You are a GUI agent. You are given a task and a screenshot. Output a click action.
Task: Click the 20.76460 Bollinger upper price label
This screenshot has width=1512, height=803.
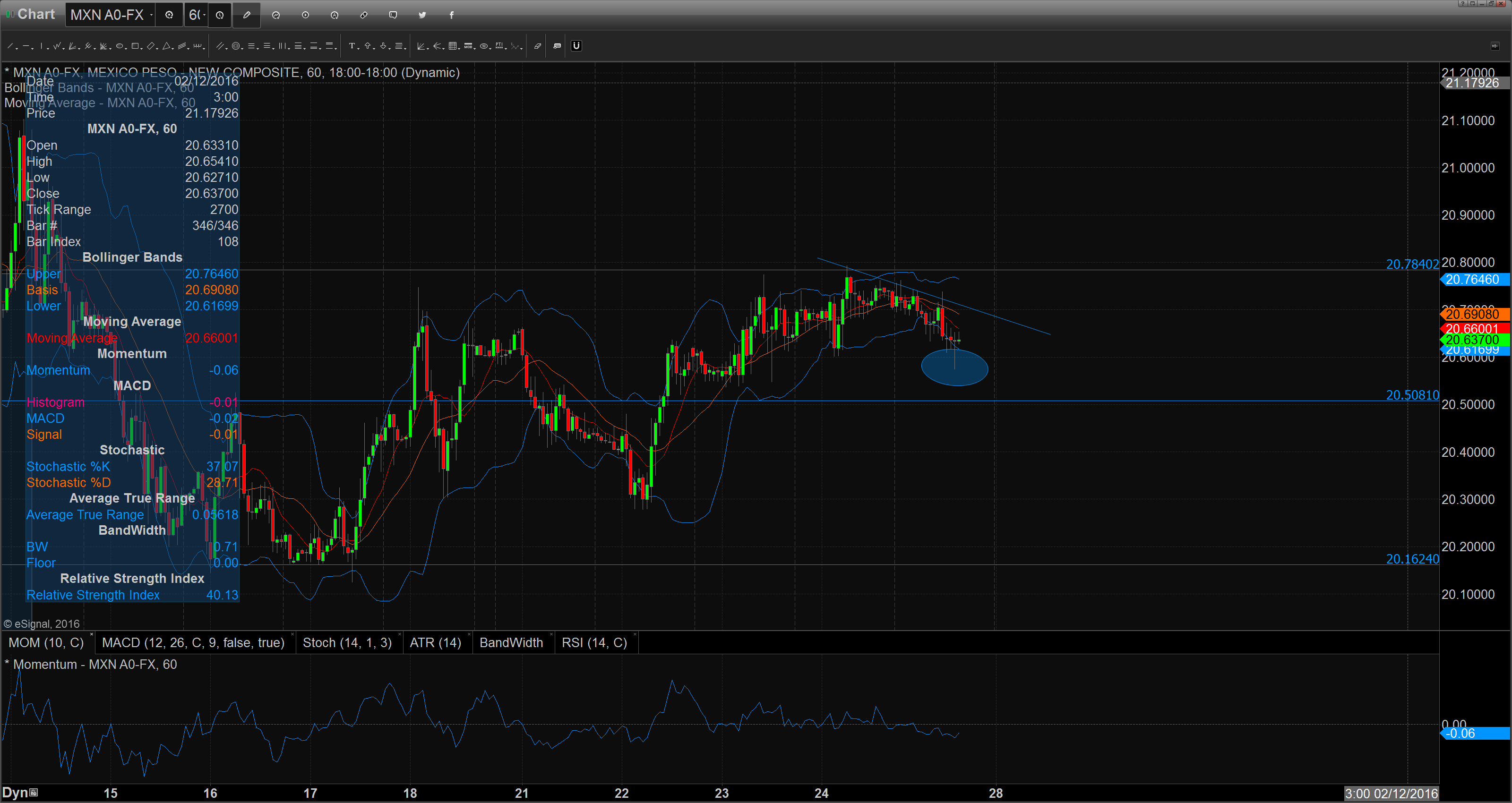[x=1475, y=280]
